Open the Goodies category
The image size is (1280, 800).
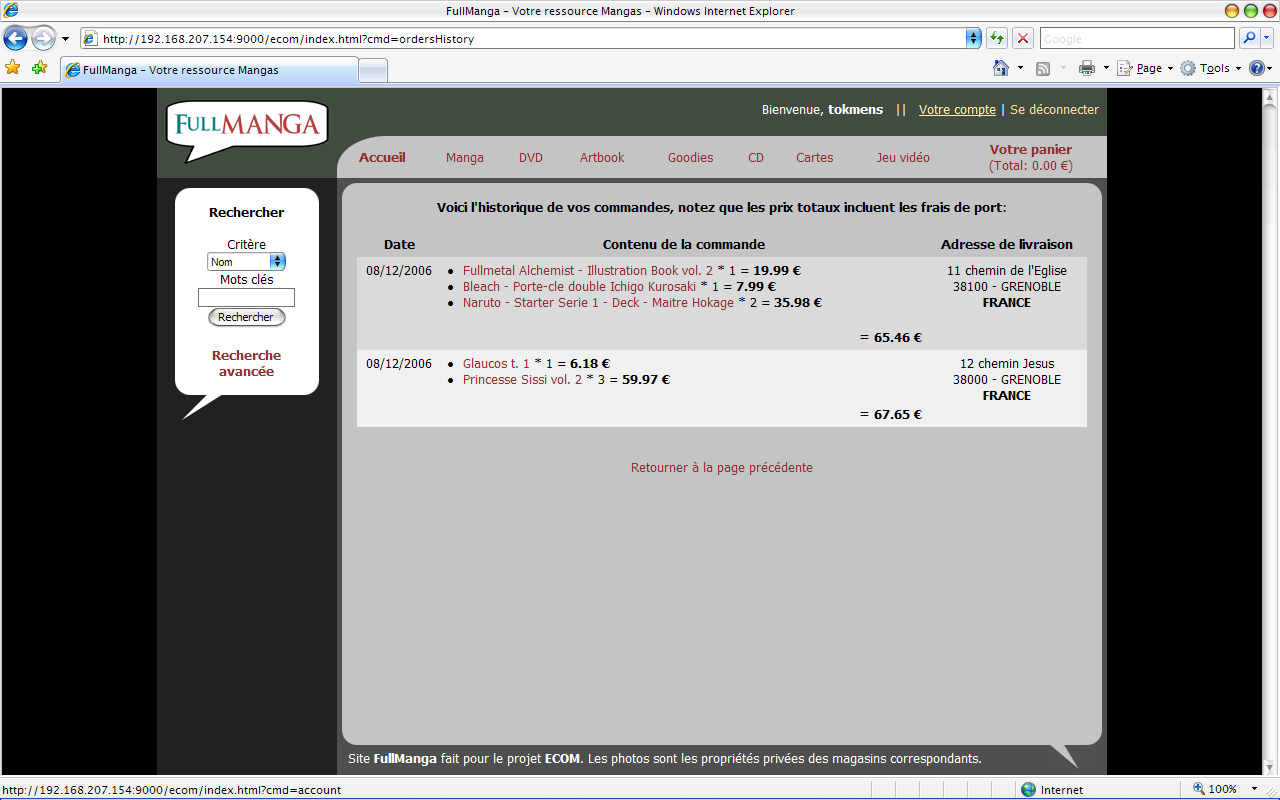tap(691, 157)
